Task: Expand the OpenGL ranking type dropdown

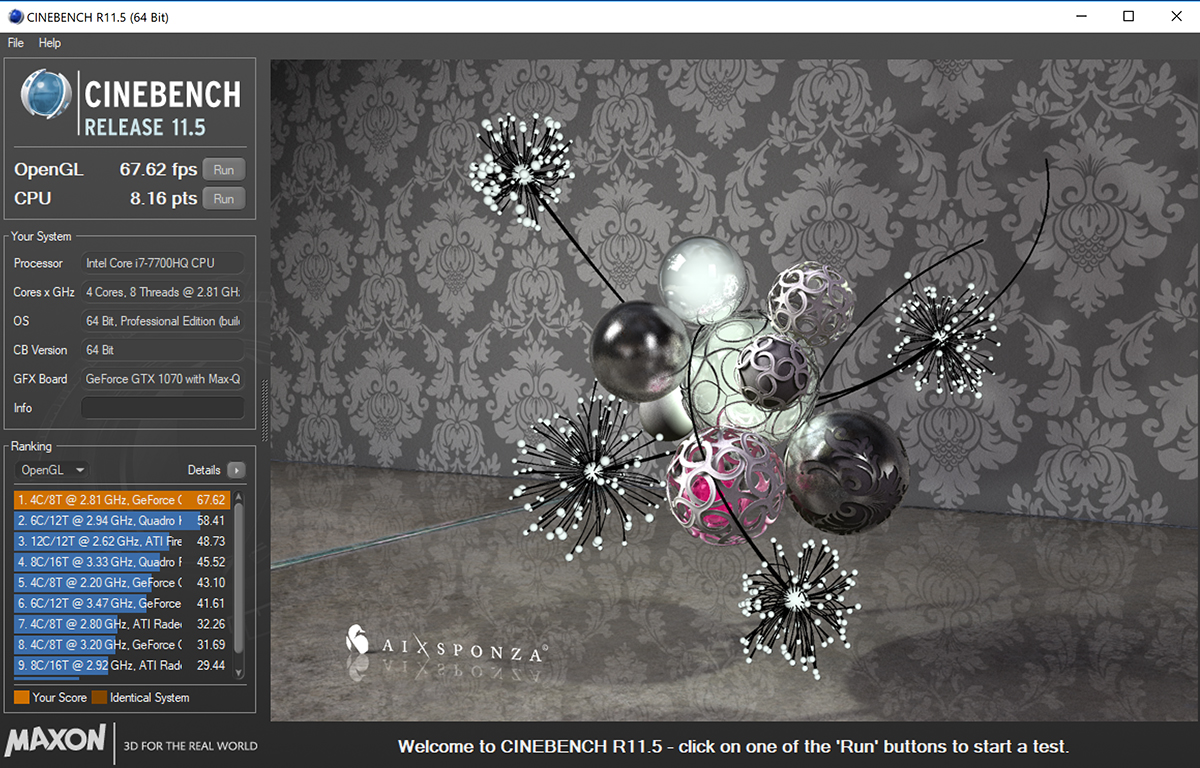Action: (x=52, y=470)
